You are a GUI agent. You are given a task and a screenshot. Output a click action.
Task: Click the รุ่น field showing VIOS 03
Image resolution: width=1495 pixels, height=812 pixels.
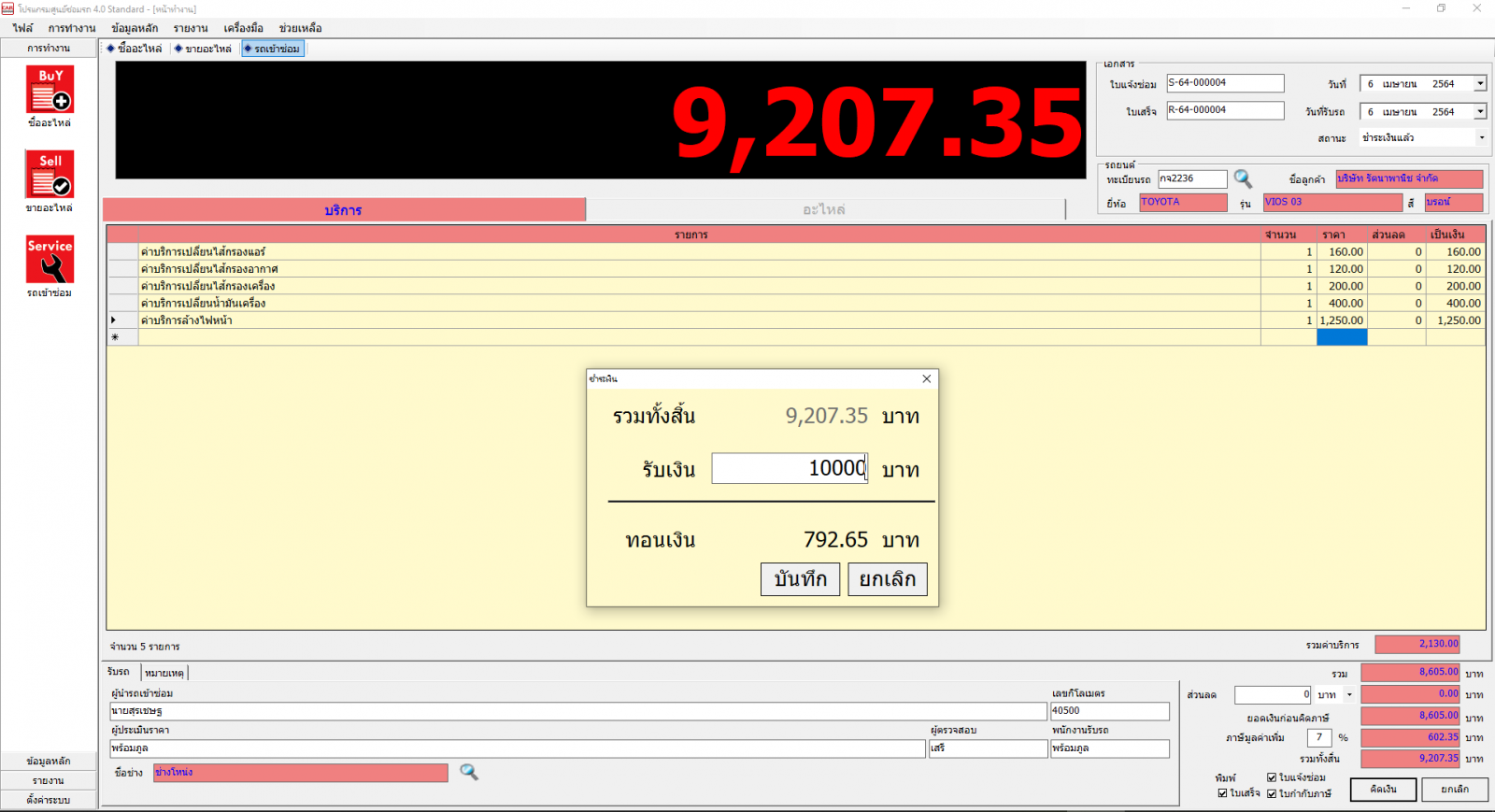click(x=1333, y=202)
